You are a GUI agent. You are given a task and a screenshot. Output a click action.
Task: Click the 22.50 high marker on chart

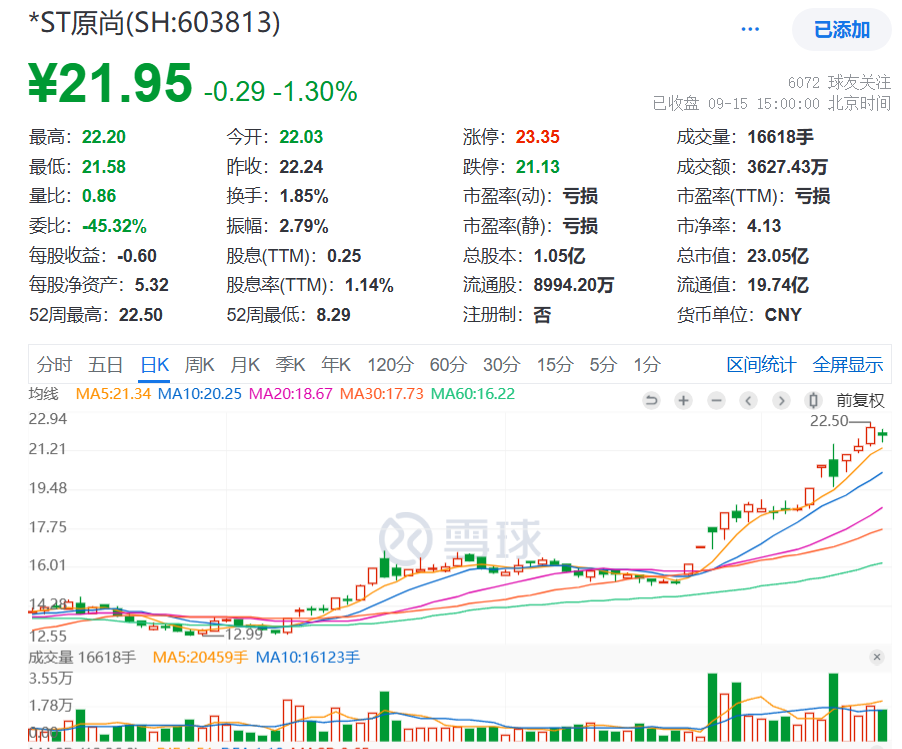[x=829, y=421]
